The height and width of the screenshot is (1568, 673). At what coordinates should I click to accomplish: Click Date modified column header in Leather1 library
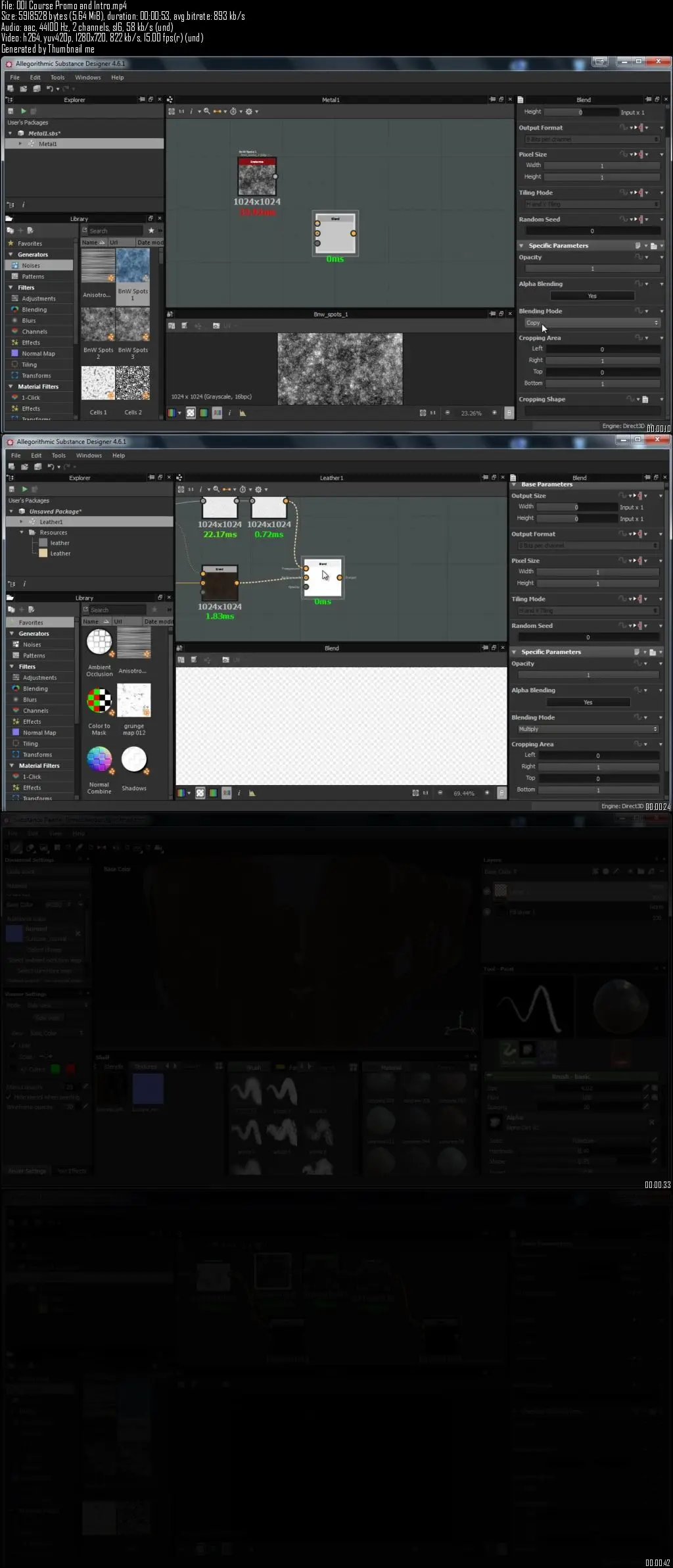158,621
